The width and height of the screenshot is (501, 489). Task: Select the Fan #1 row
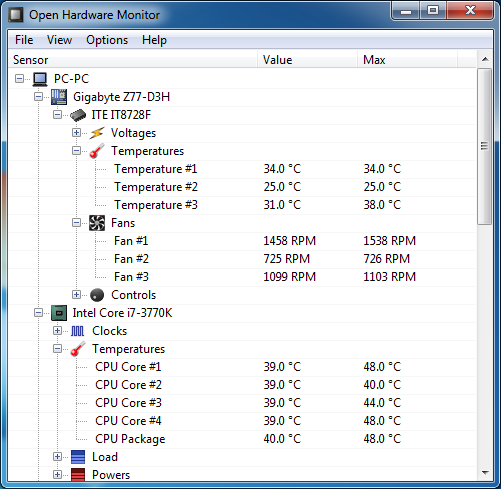[x=243, y=241]
